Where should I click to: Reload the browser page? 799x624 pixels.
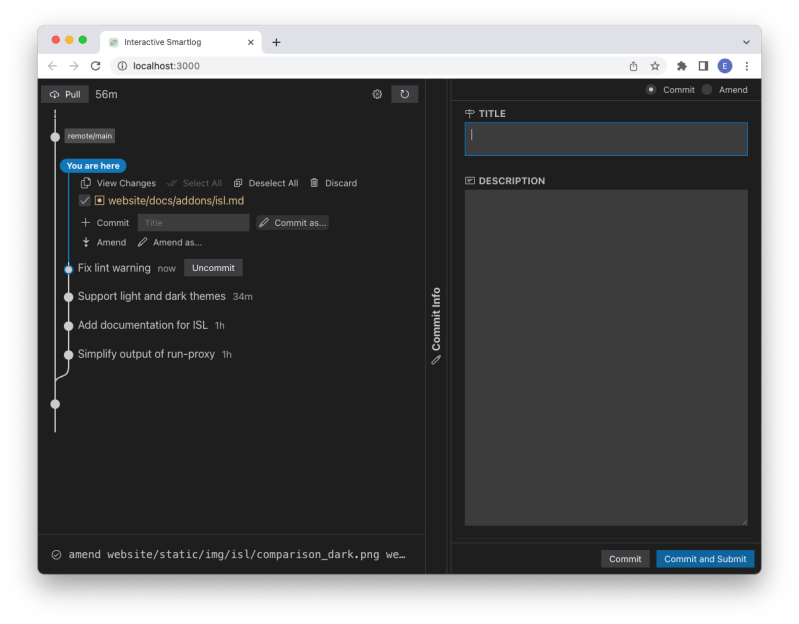pyautogui.click(x=95, y=66)
